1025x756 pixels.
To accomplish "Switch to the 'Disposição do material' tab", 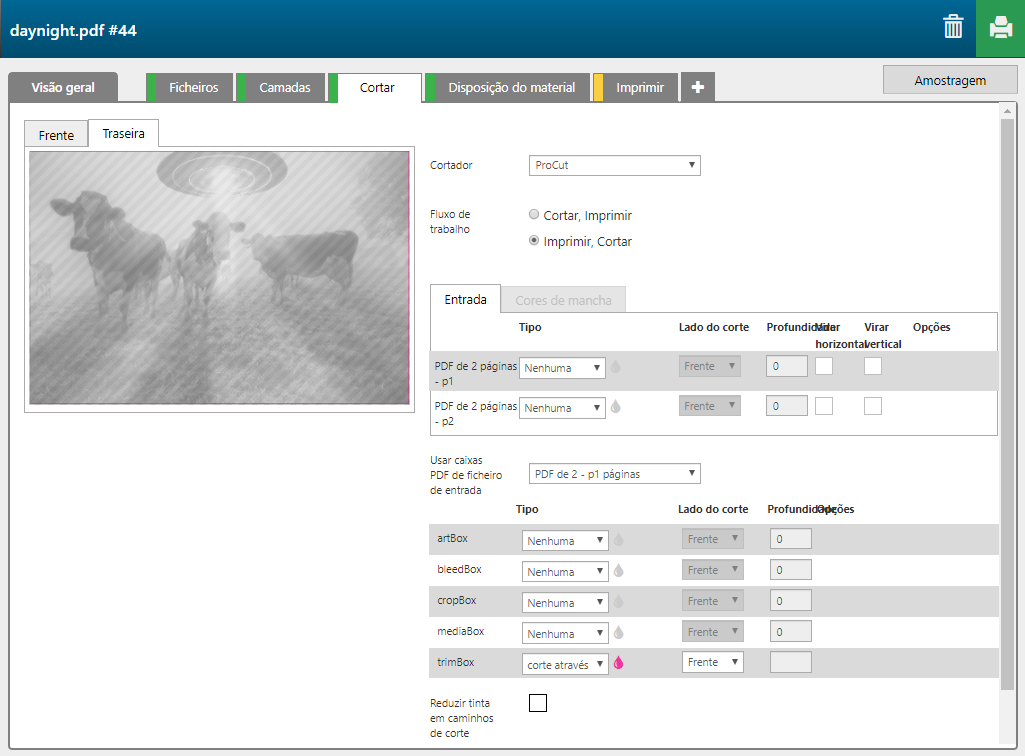I will [511, 88].
